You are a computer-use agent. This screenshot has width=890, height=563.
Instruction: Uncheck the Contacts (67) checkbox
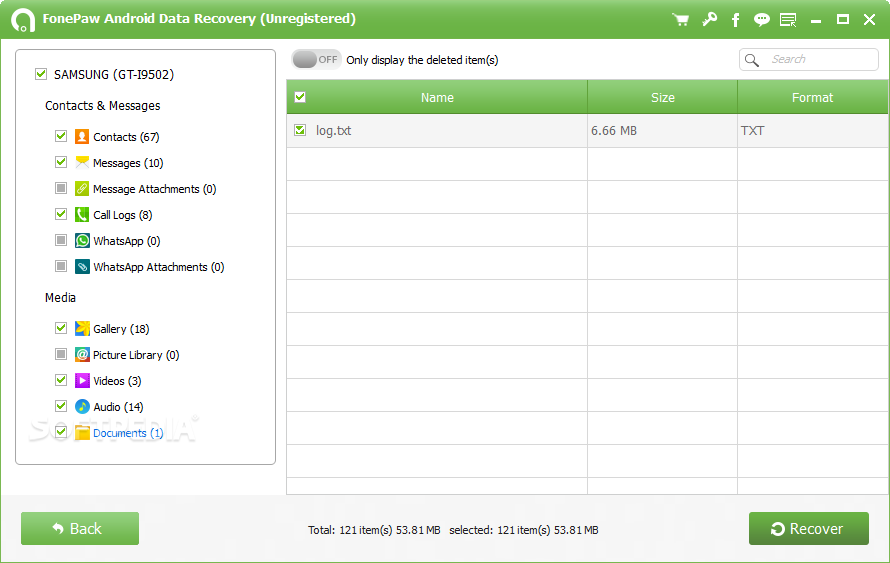point(61,136)
